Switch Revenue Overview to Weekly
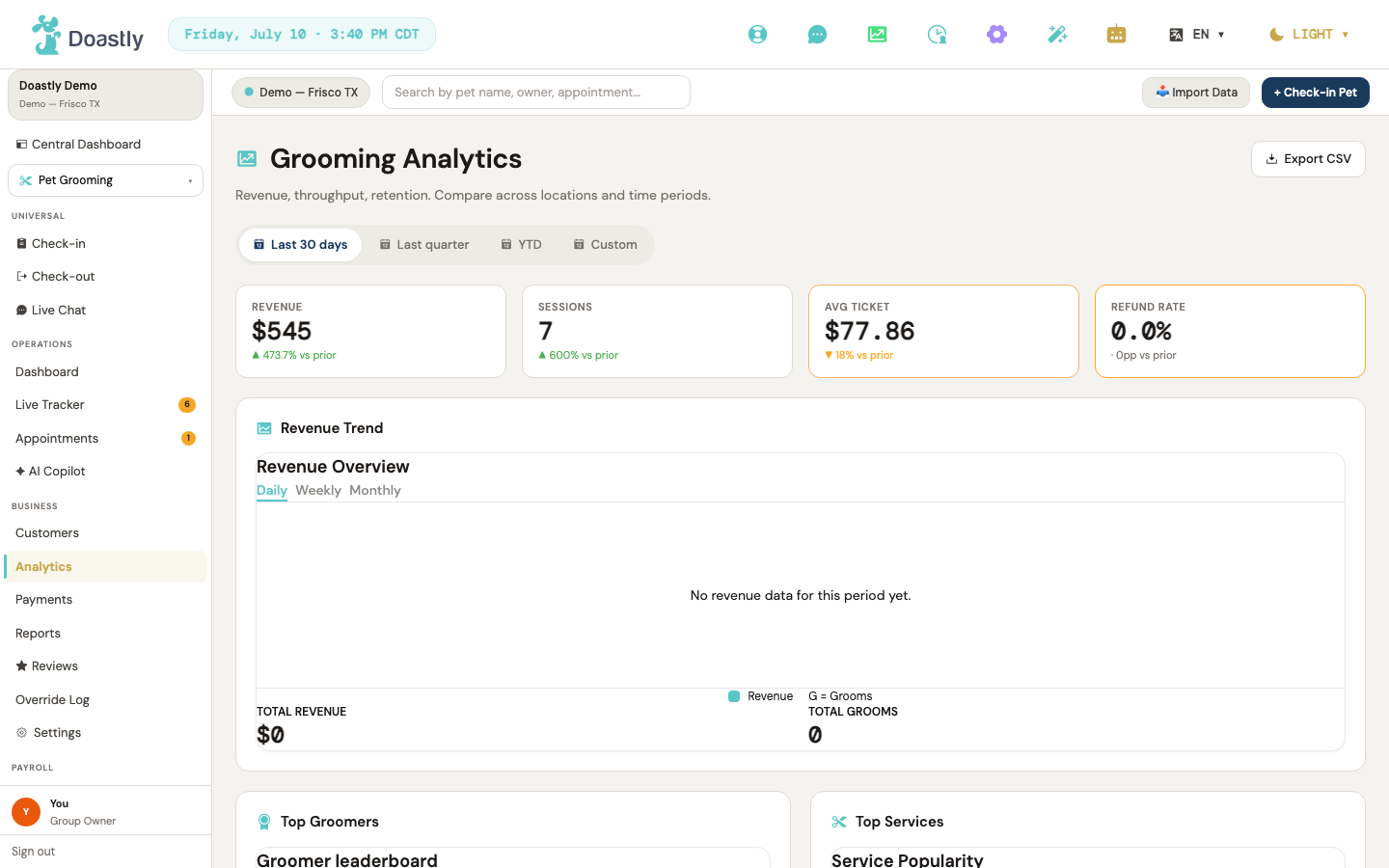Screen dimensions: 1389x868 318,491
